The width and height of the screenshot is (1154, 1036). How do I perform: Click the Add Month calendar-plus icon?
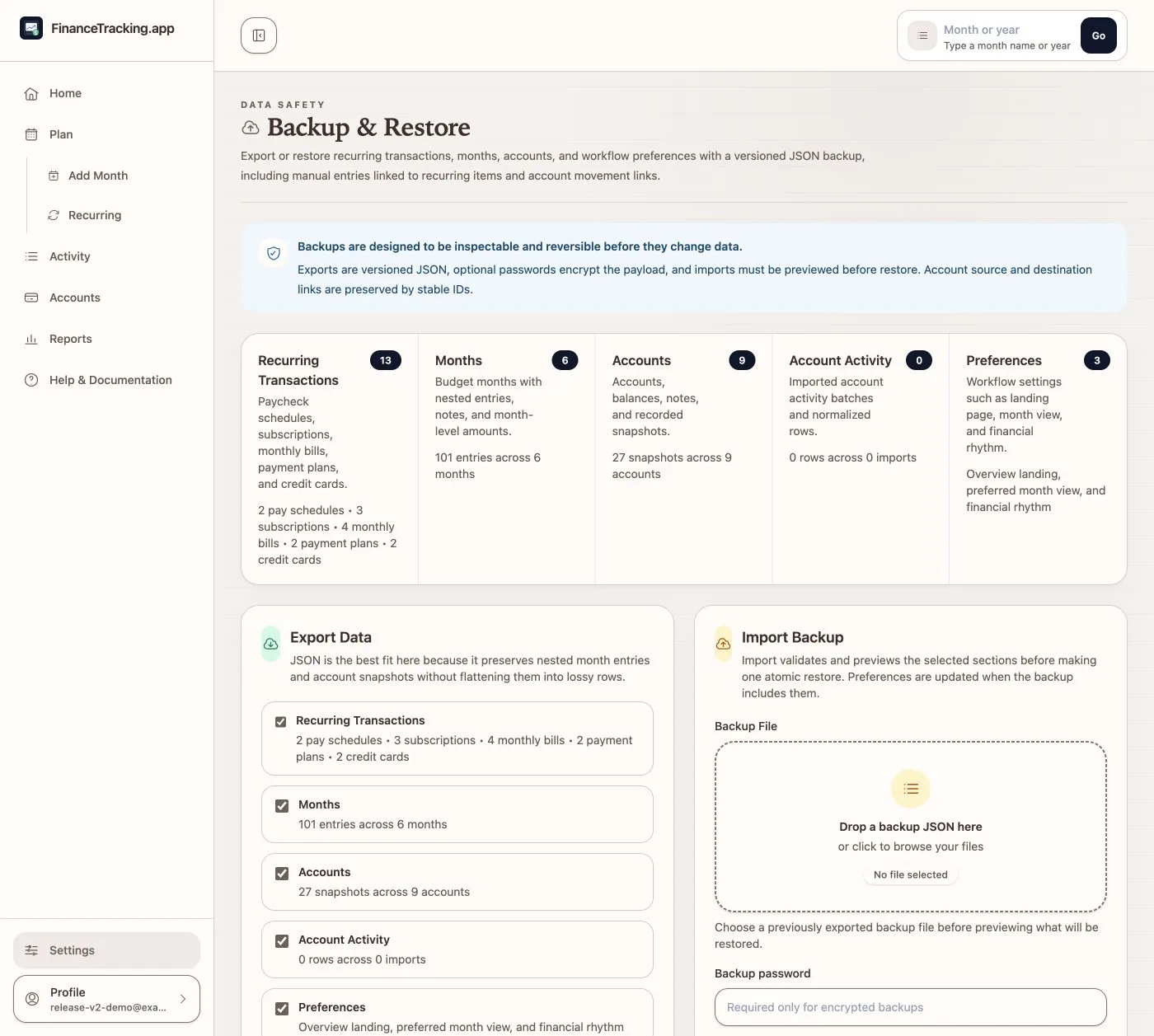[x=54, y=176]
